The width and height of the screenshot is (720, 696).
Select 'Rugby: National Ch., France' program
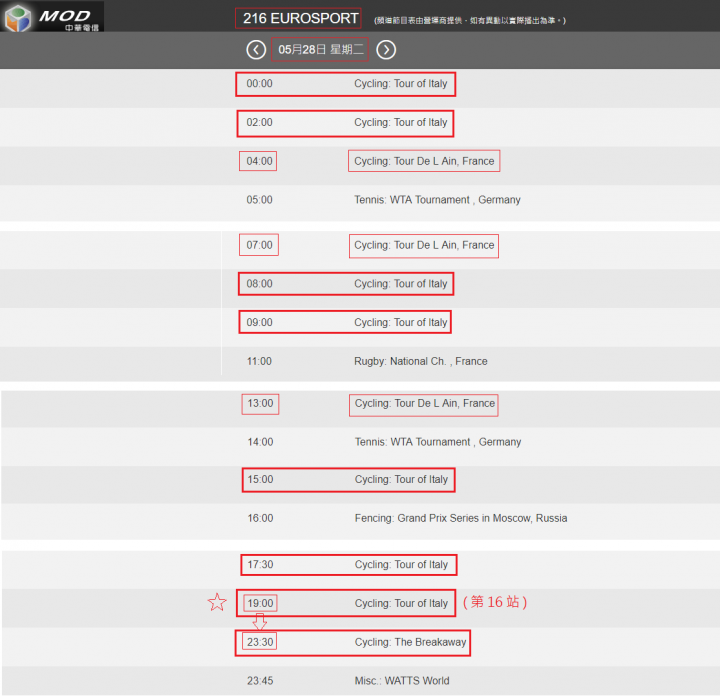421,361
